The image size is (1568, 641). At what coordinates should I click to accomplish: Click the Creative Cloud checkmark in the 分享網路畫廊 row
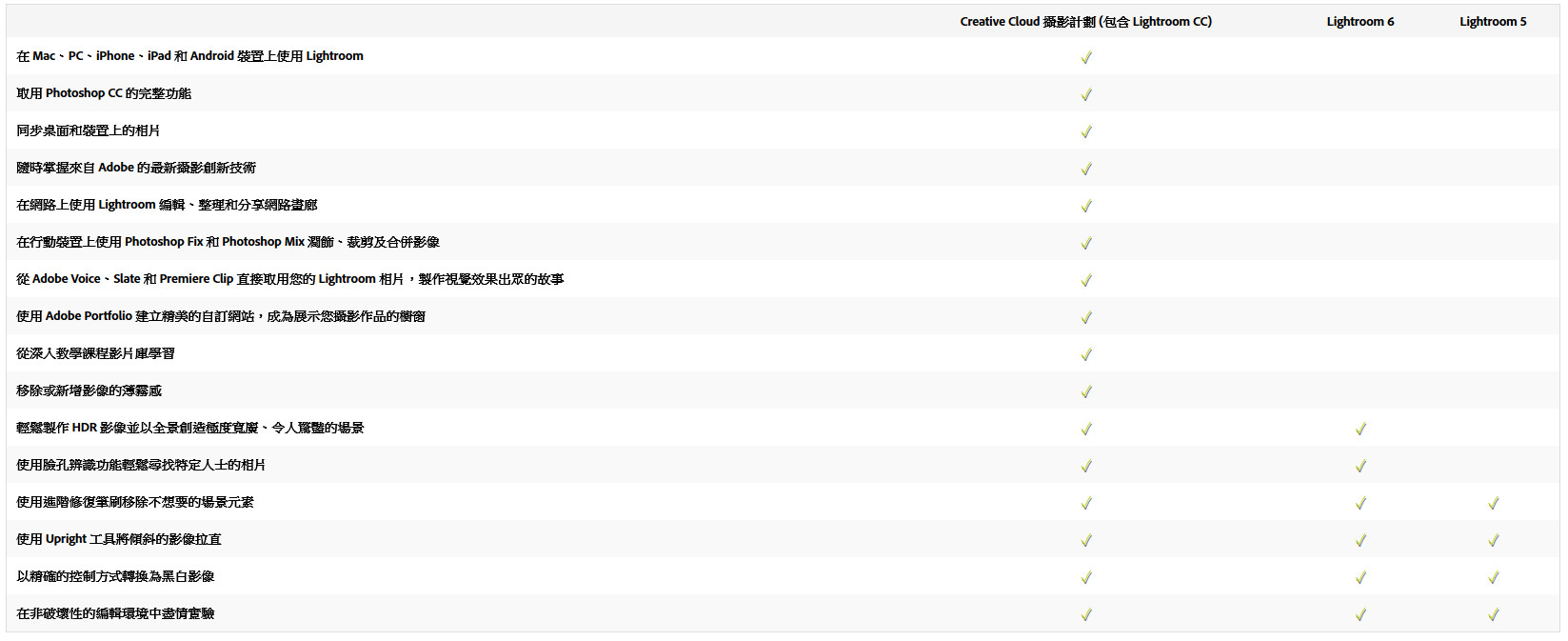[x=1086, y=206]
